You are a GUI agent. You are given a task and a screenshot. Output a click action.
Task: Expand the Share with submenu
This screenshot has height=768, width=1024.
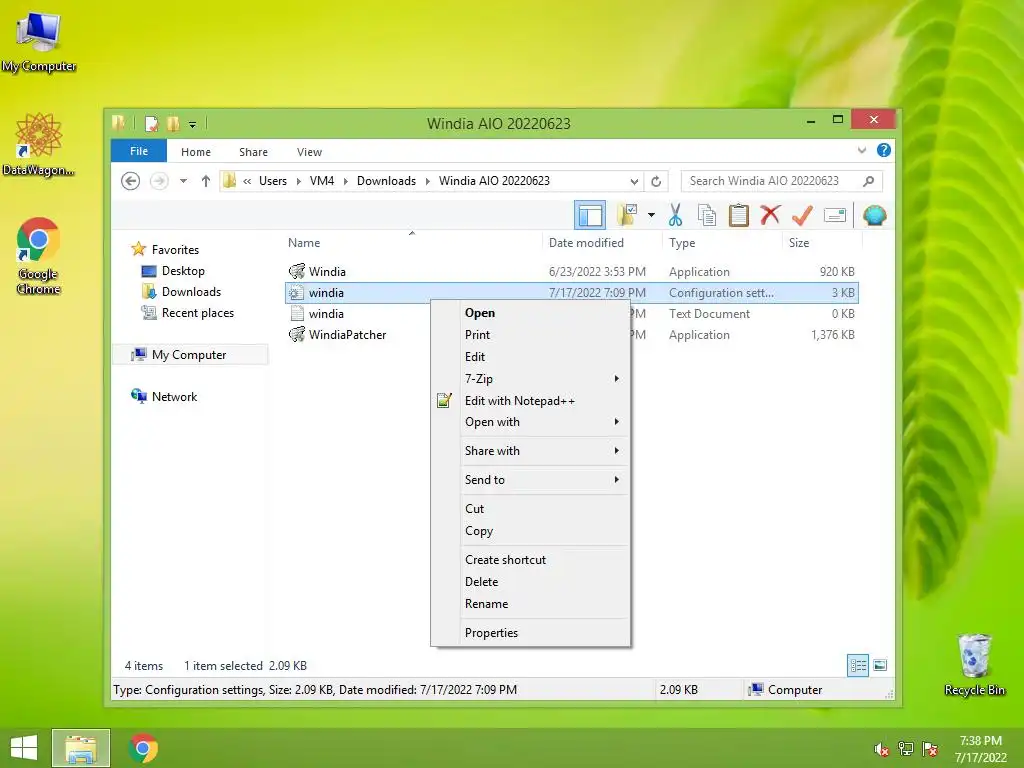click(x=530, y=451)
